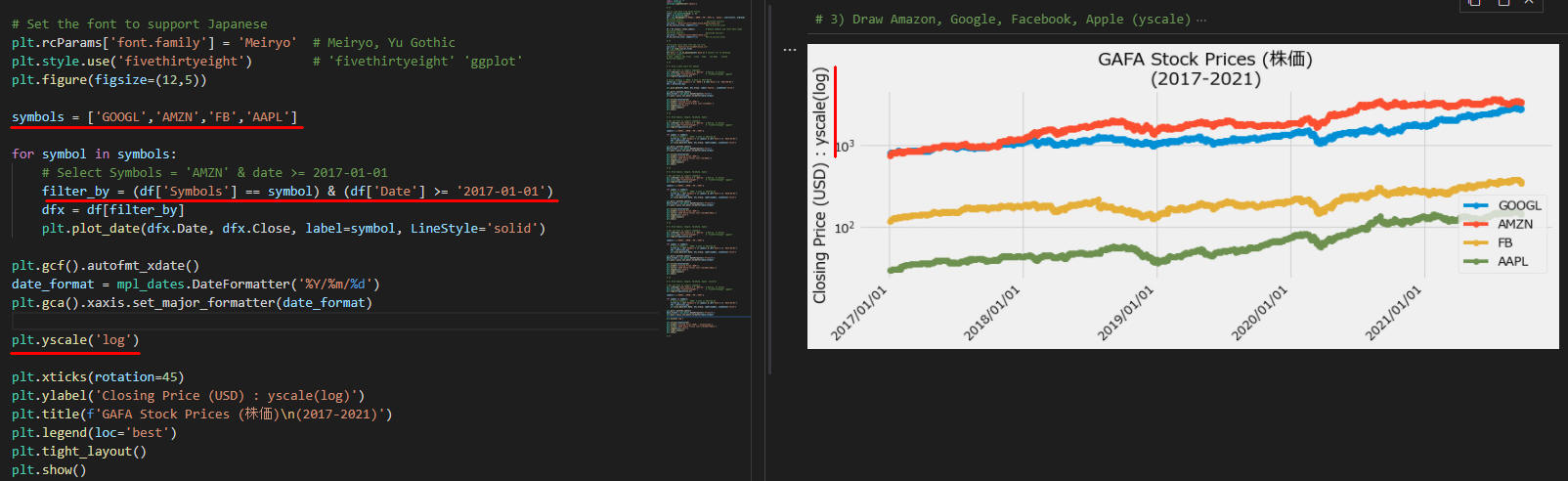Click the plt.plot_date line

(293, 228)
